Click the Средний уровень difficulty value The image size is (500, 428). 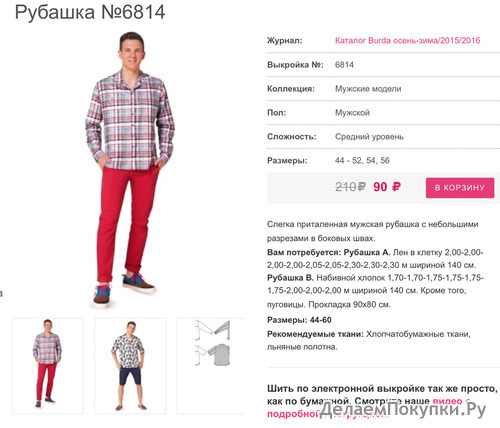click(369, 137)
